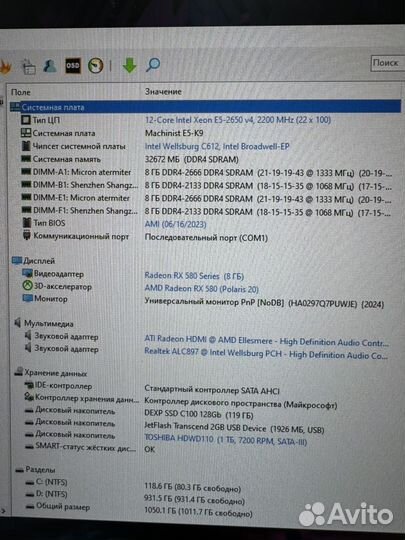The width and height of the screenshot is (405, 540).
Task: Select the Тип ЦП row
Action: (x=41, y=120)
